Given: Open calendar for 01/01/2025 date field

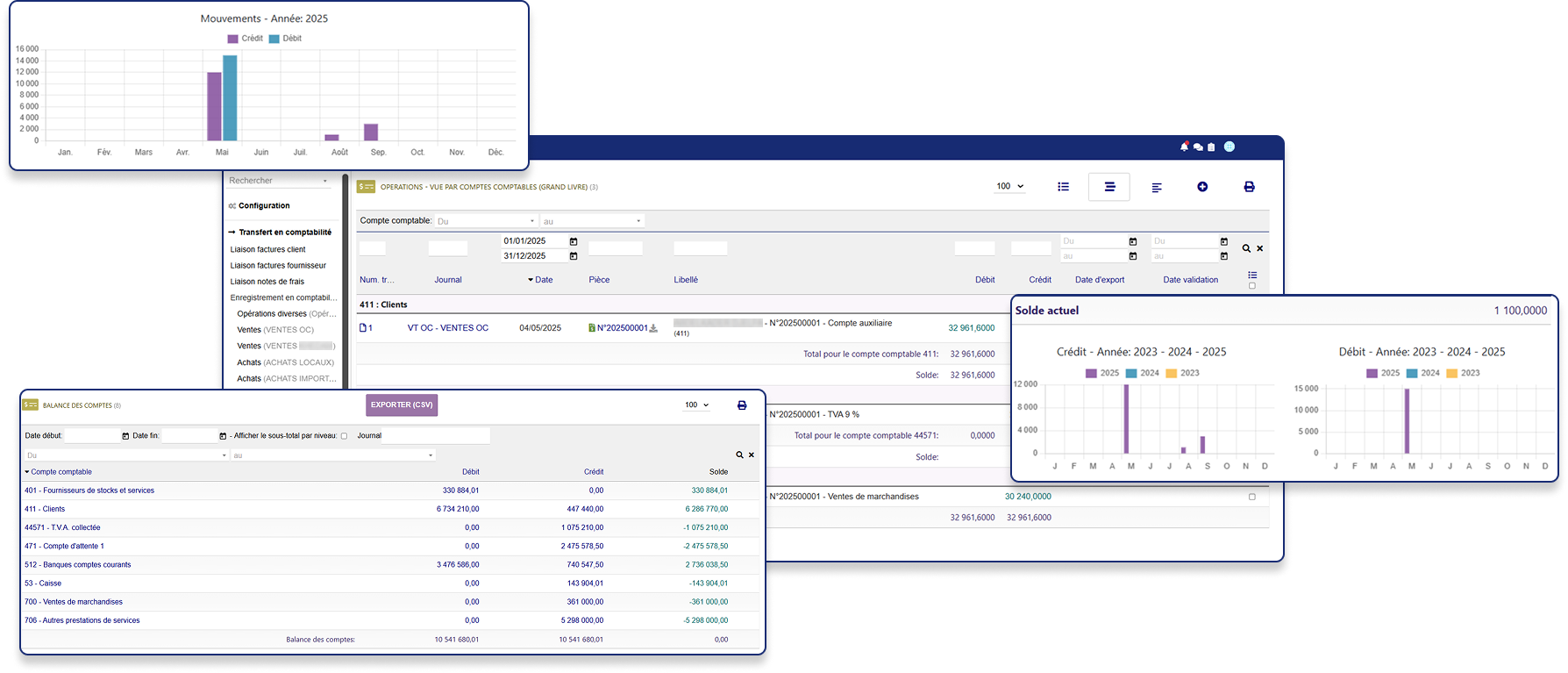Looking at the screenshot, I should pyautogui.click(x=574, y=241).
